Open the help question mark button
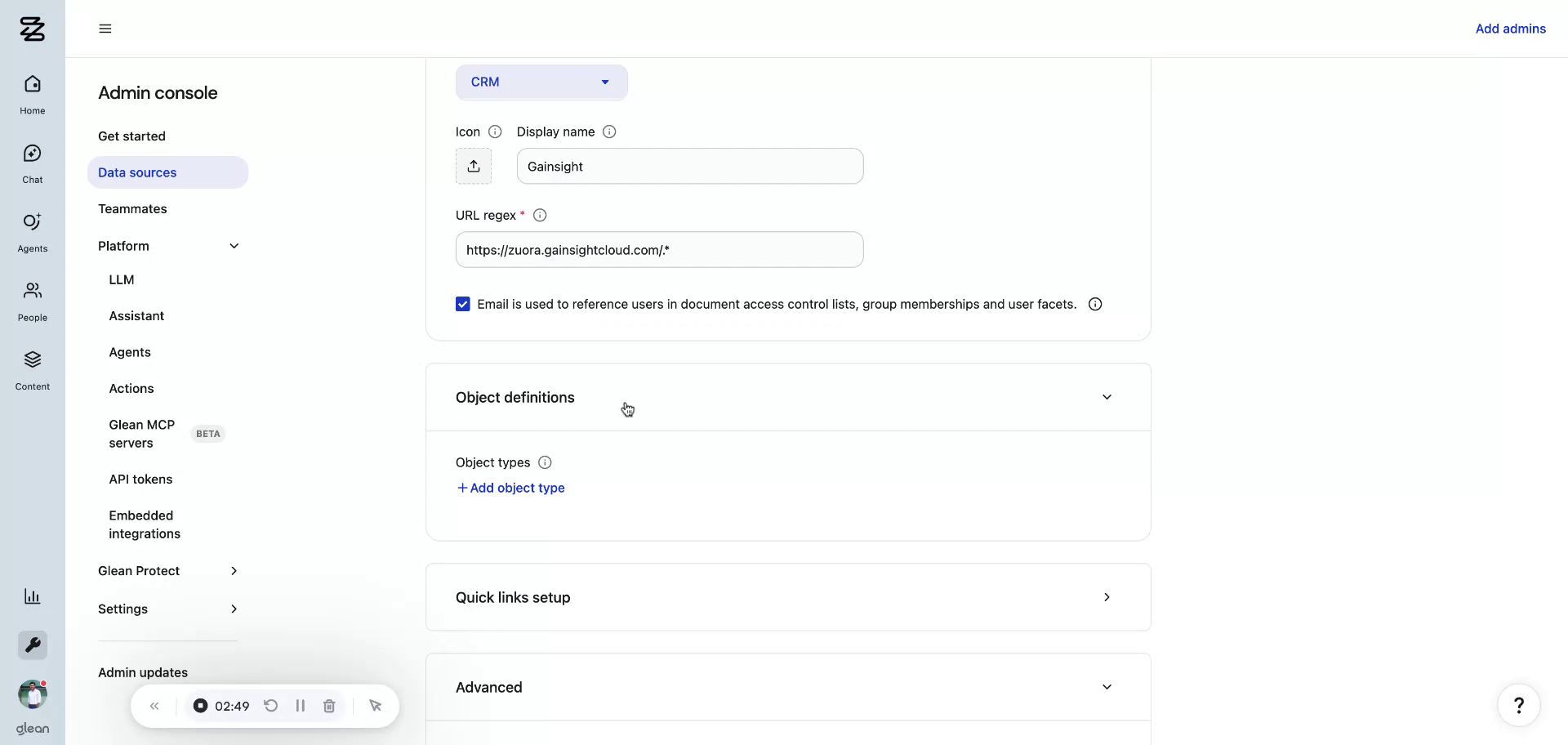 [x=1519, y=704]
